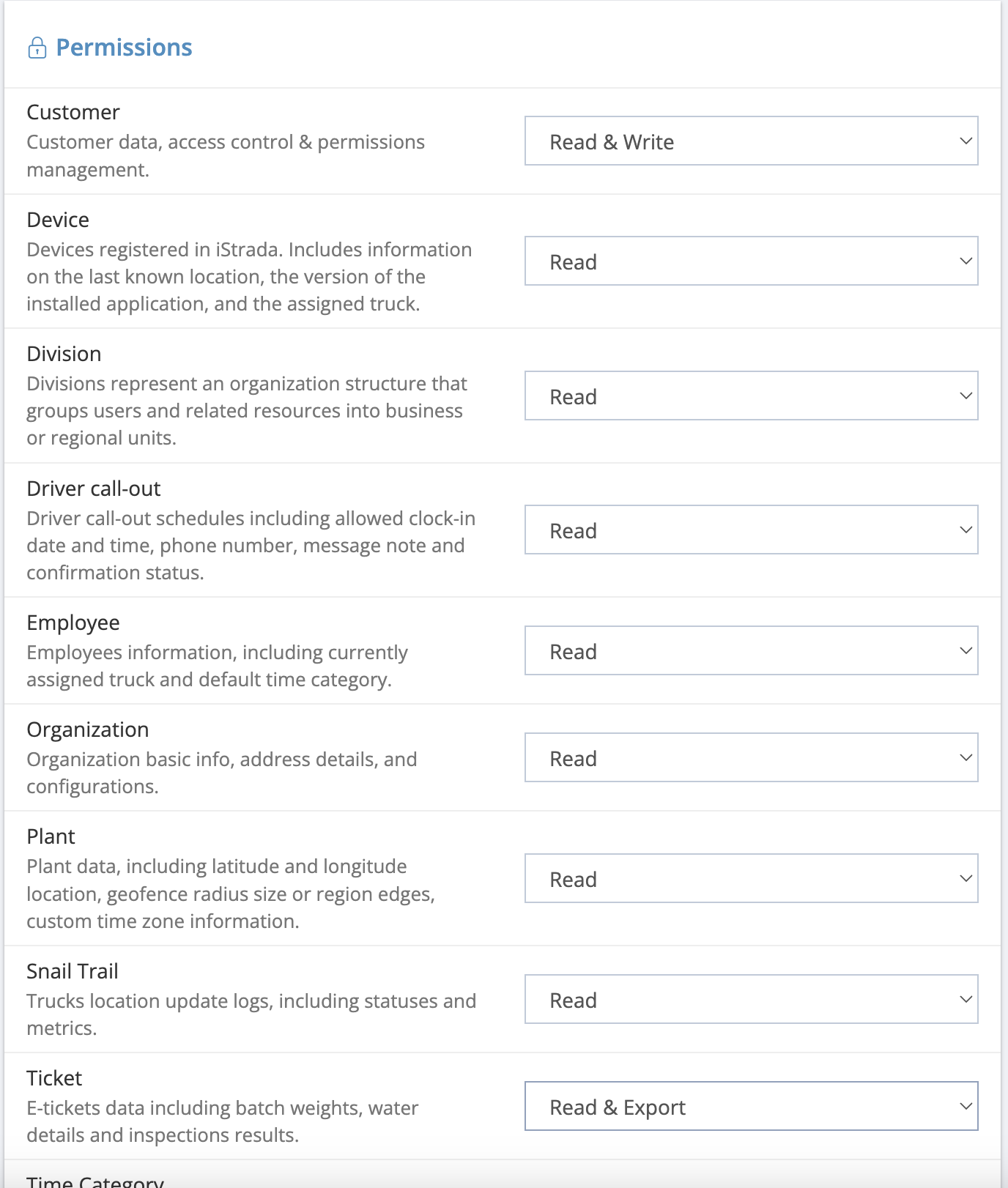1008x1188 pixels.
Task: Open the Organization permission dropdown
Action: click(x=751, y=757)
